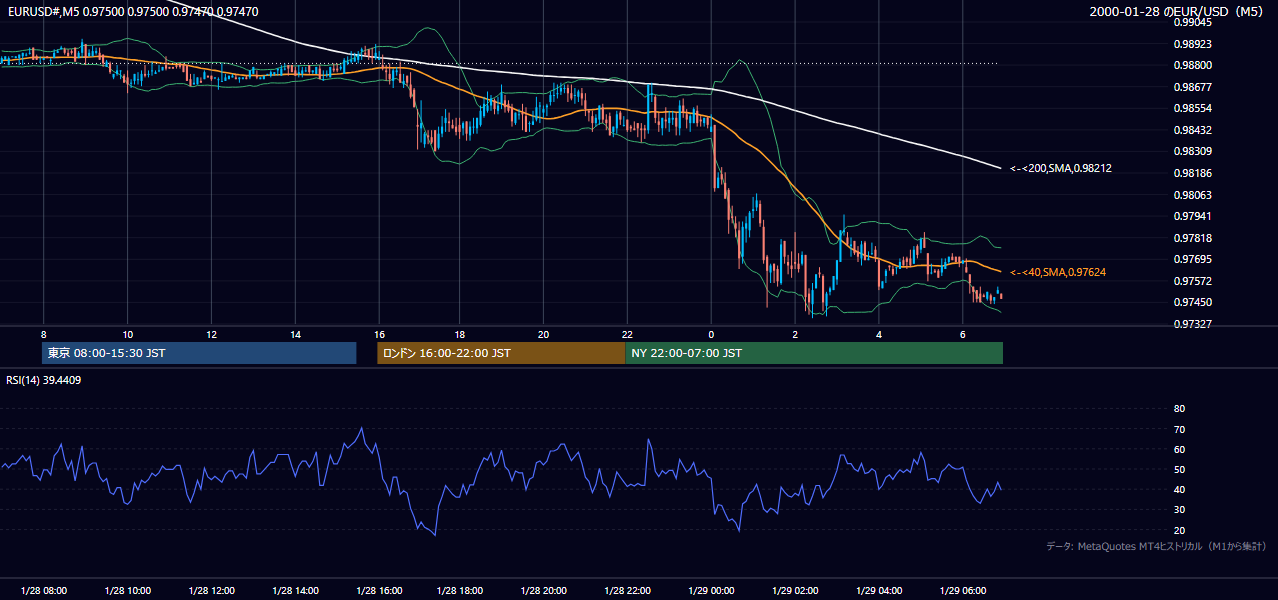Screen dimensions: 1278x600
Task: Click the RSI scale value 40
Action: click(1179, 489)
